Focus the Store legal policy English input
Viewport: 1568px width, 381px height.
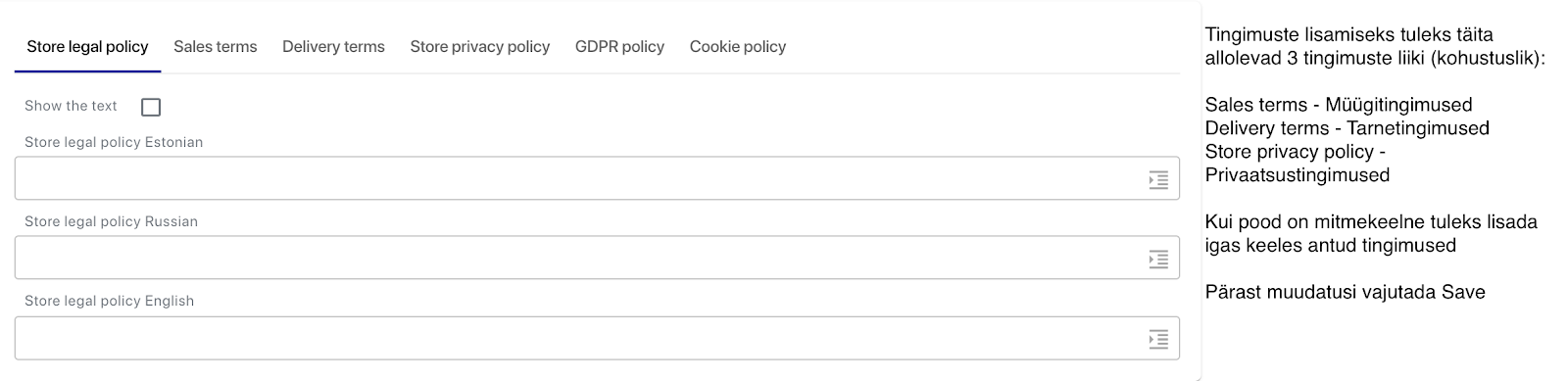click(597, 338)
